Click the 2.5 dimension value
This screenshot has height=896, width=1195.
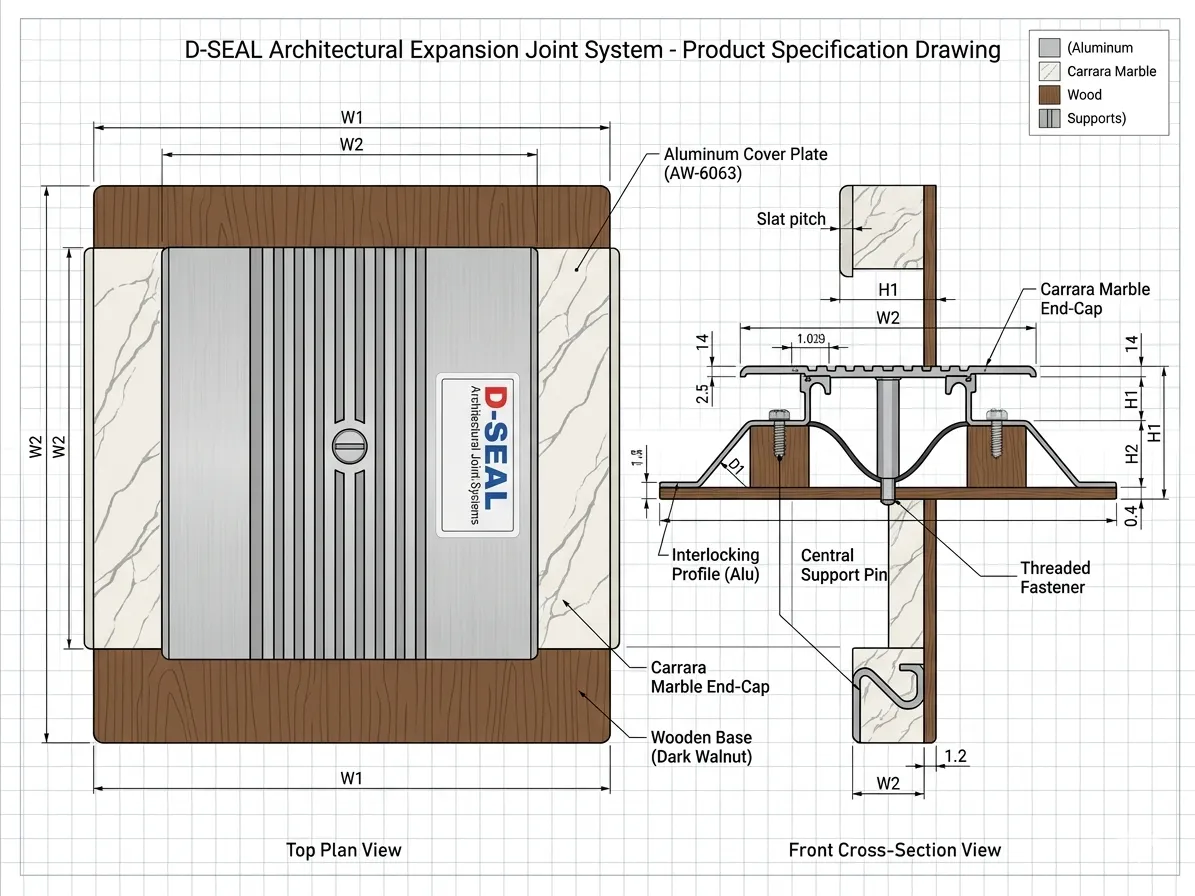(702, 393)
